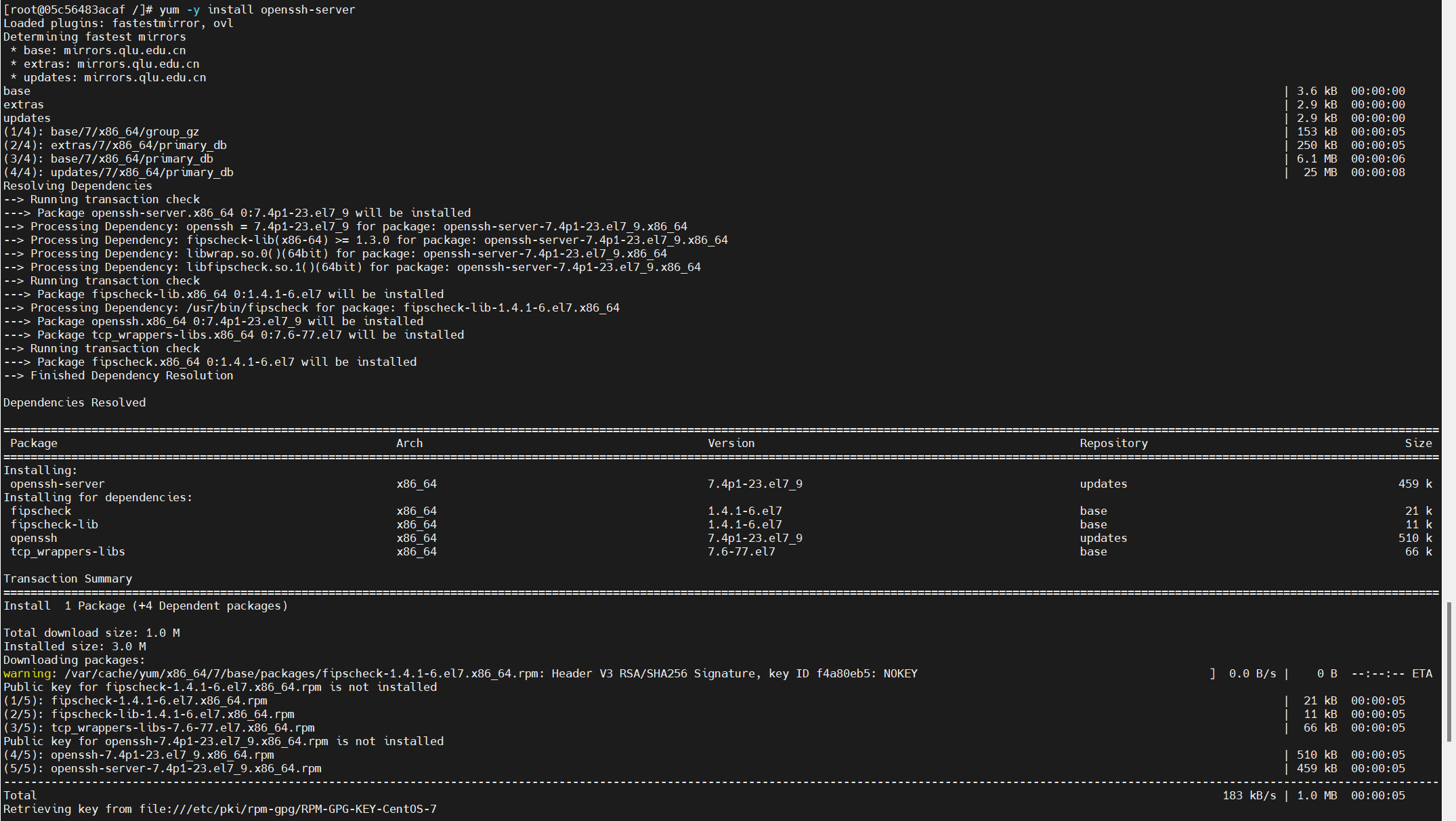1456x821 pixels.
Task: Select the Transaction Summary header
Action: point(68,578)
